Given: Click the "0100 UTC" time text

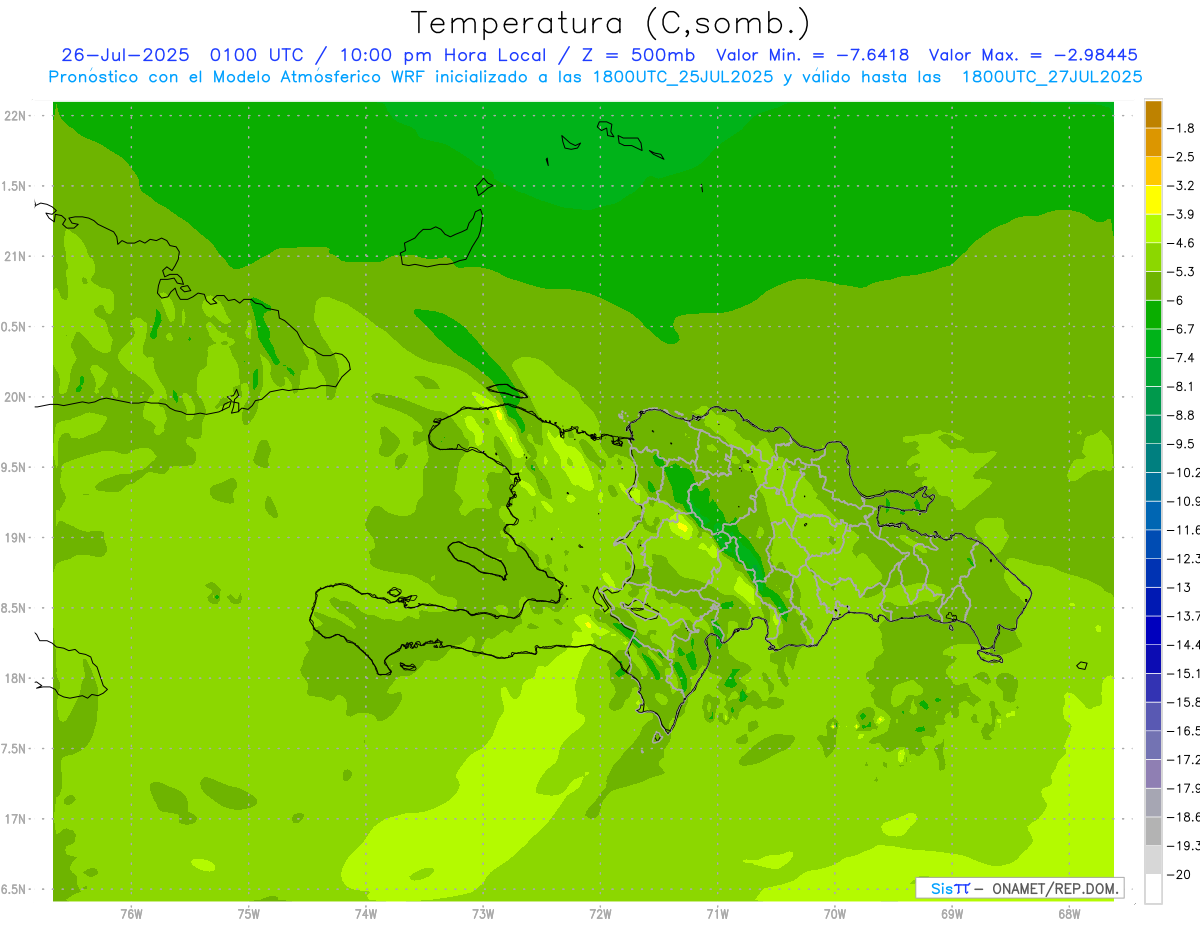Looking at the screenshot, I should click(260, 55).
